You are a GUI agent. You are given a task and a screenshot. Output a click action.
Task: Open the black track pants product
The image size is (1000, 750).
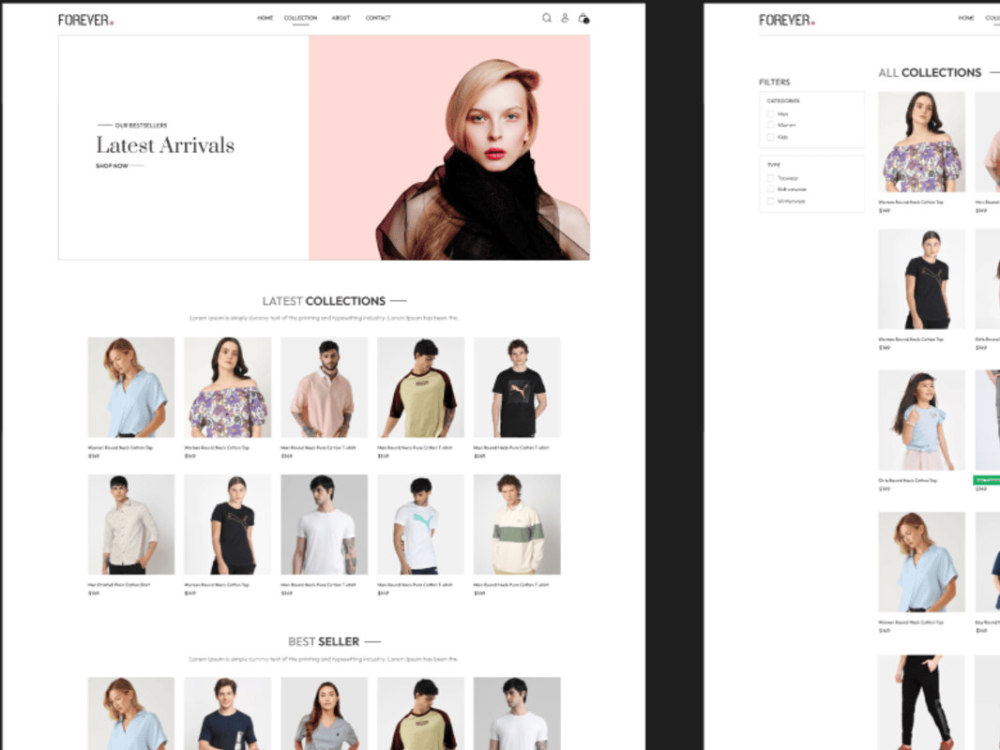922,702
